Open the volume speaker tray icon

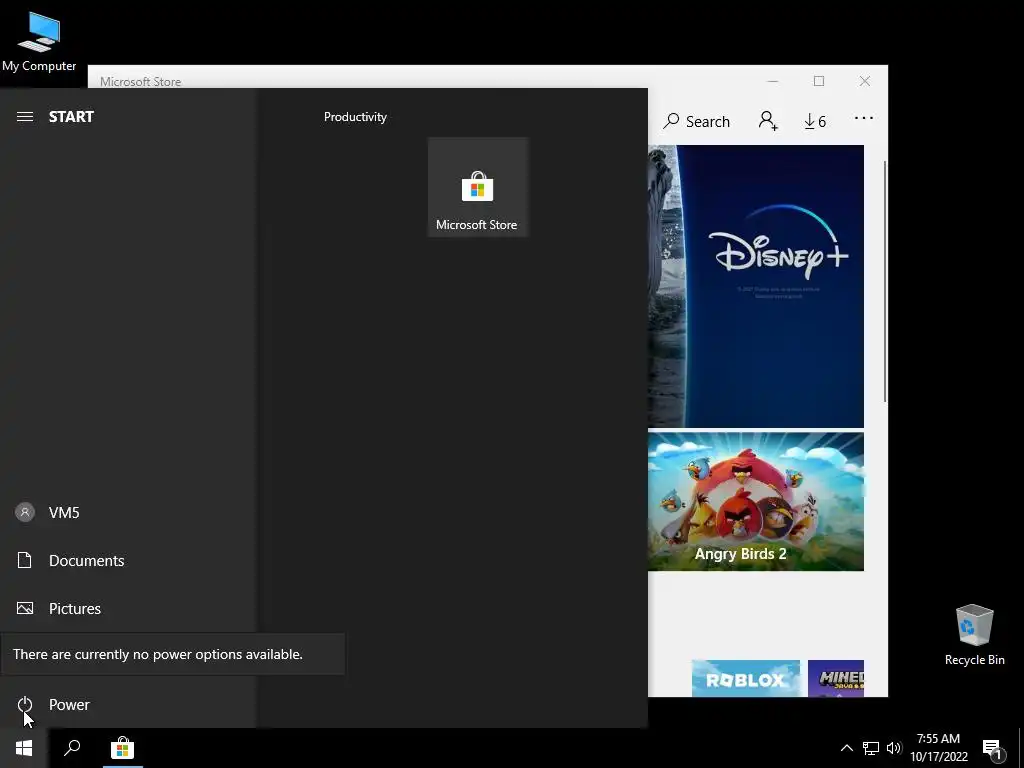[x=894, y=748]
